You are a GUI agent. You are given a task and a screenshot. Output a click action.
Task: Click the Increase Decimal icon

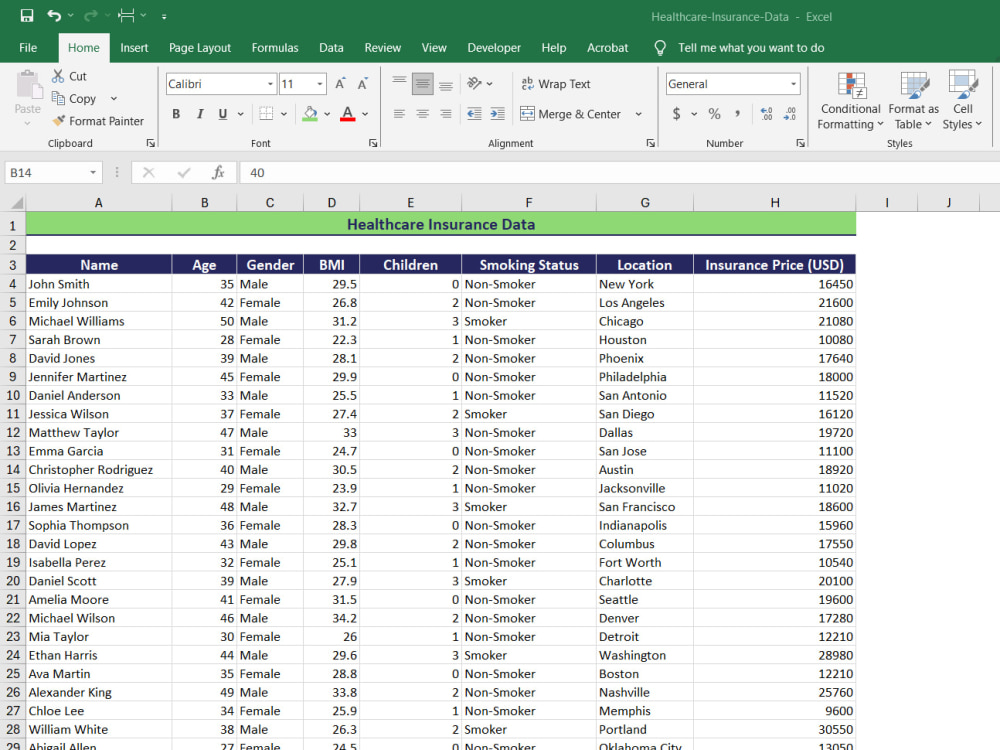(x=767, y=114)
